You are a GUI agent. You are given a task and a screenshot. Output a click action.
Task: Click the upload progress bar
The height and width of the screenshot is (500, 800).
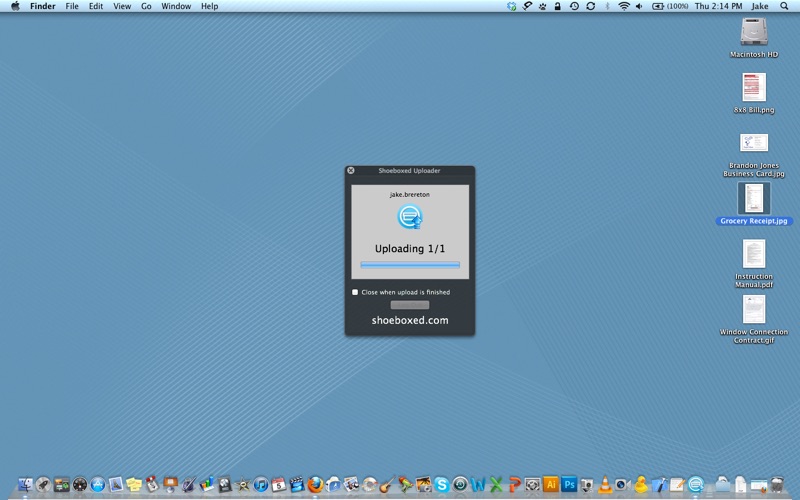[x=410, y=265]
